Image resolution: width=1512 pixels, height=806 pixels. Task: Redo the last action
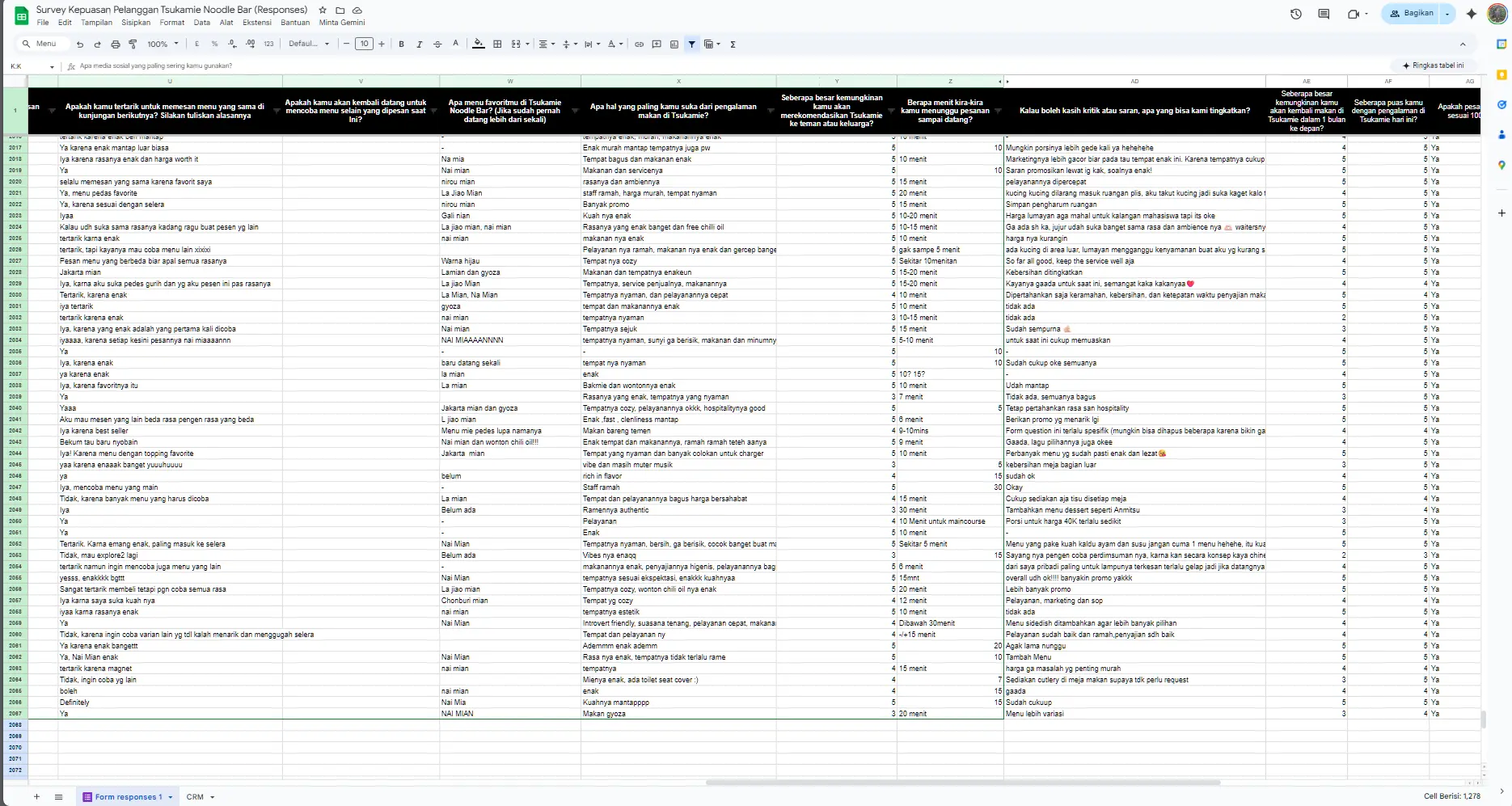click(x=97, y=44)
